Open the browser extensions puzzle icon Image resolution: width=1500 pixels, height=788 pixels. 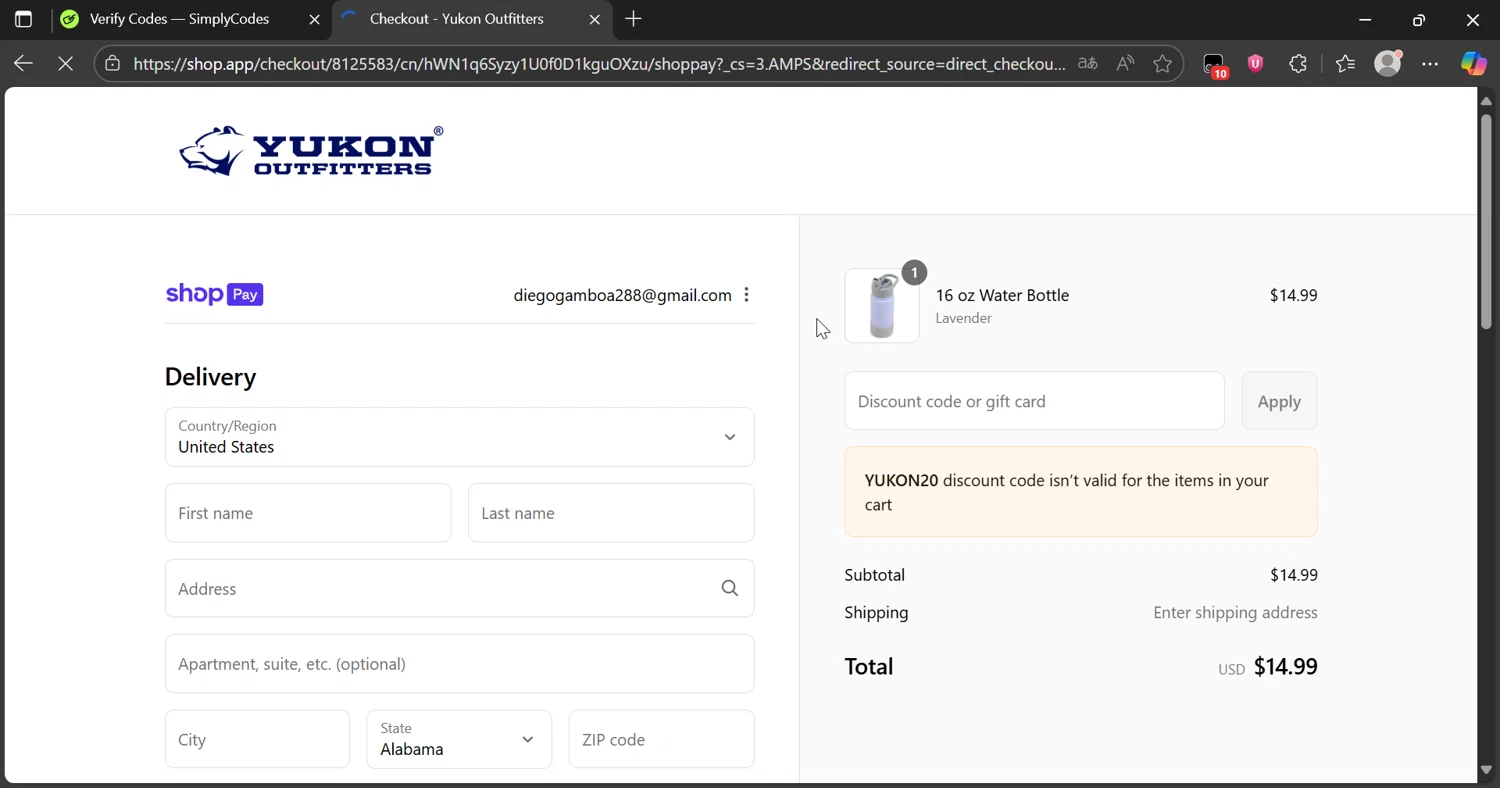tap(1298, 64)
